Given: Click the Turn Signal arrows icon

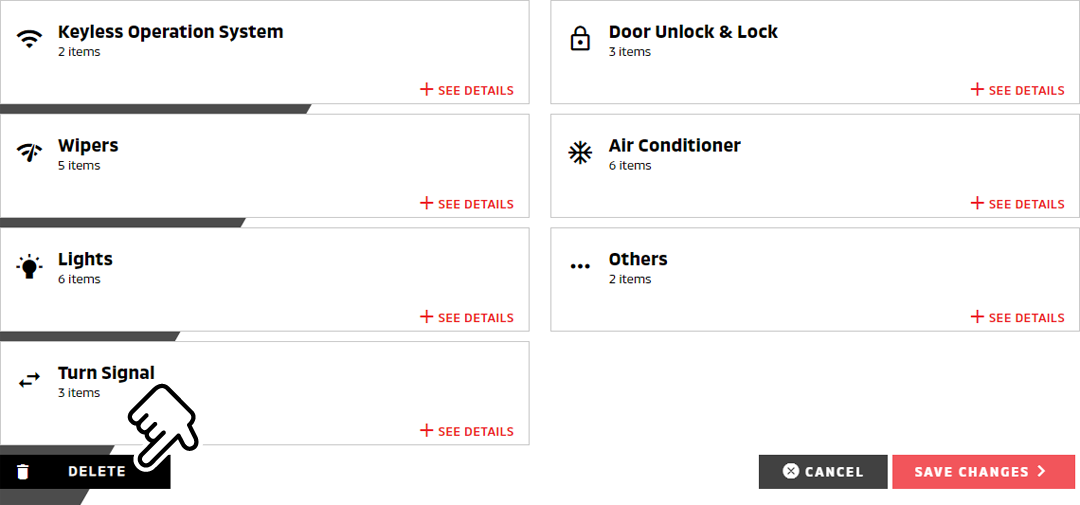Looking at the screenshot, I should (29, 380).
